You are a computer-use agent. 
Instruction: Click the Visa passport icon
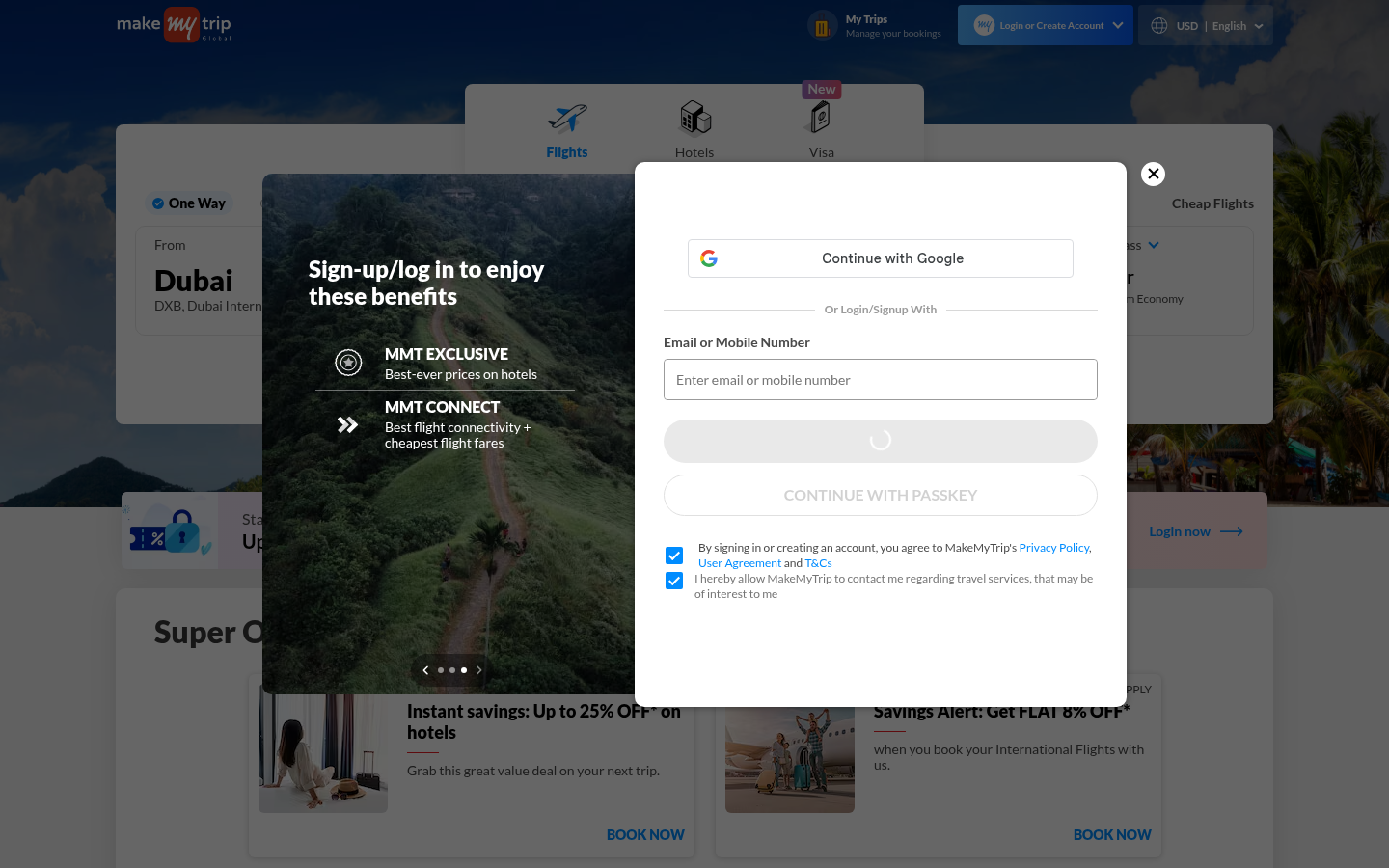[x=820, y=118]
